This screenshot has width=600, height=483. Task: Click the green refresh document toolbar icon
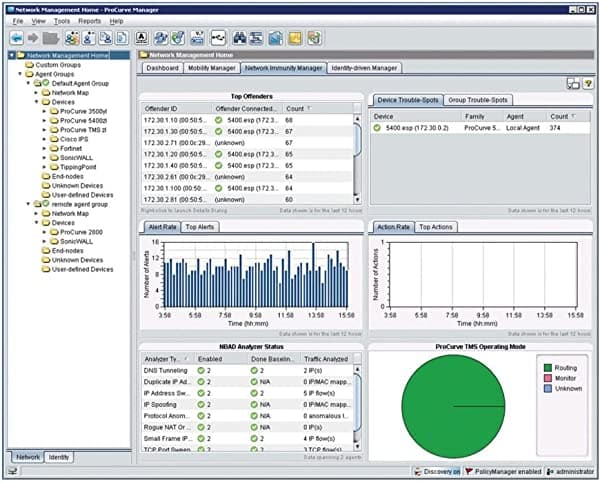pos(314,38)
